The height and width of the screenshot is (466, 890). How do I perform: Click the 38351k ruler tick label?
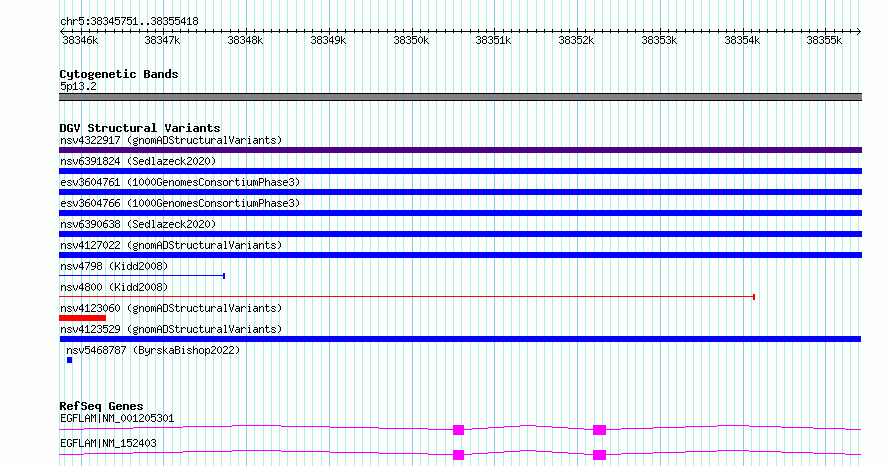[x=493, y=41]
